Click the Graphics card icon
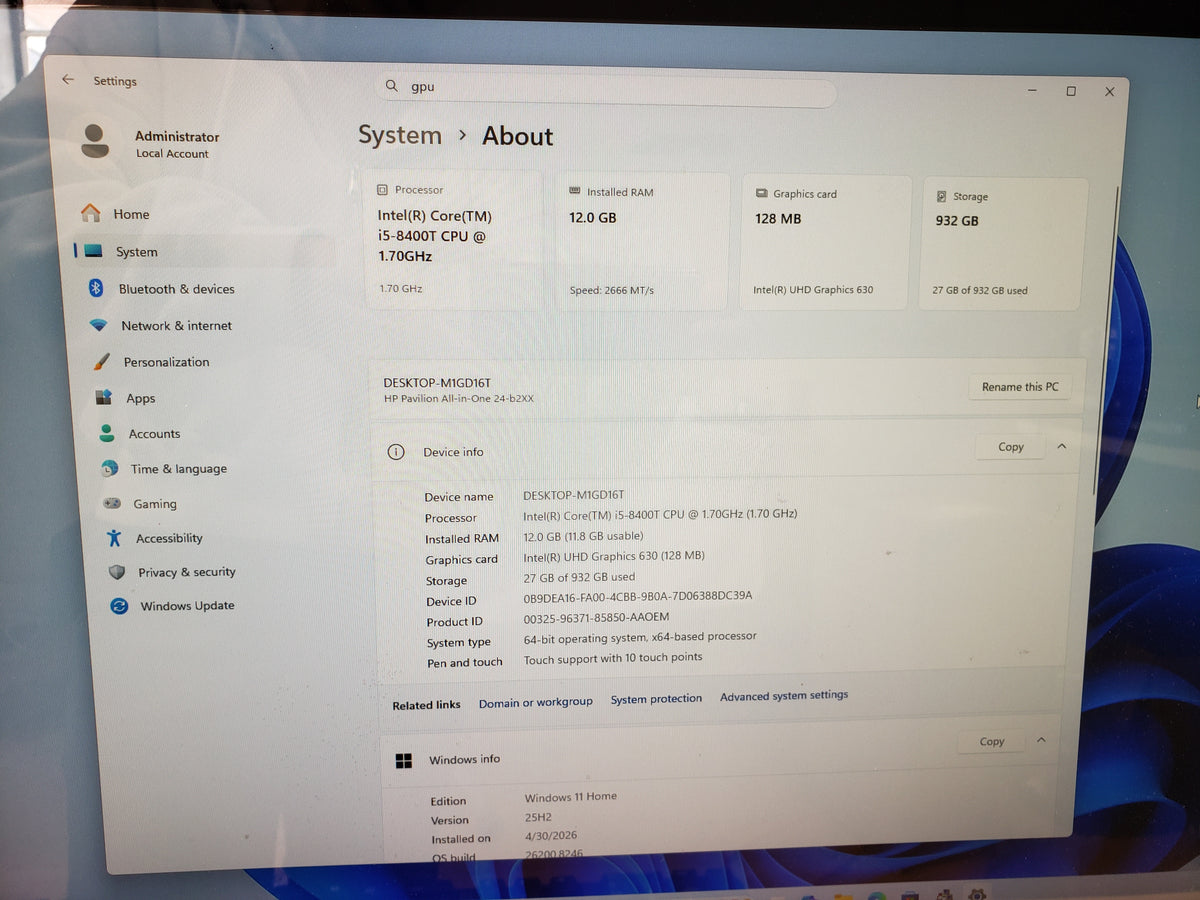 click(762, 194)
